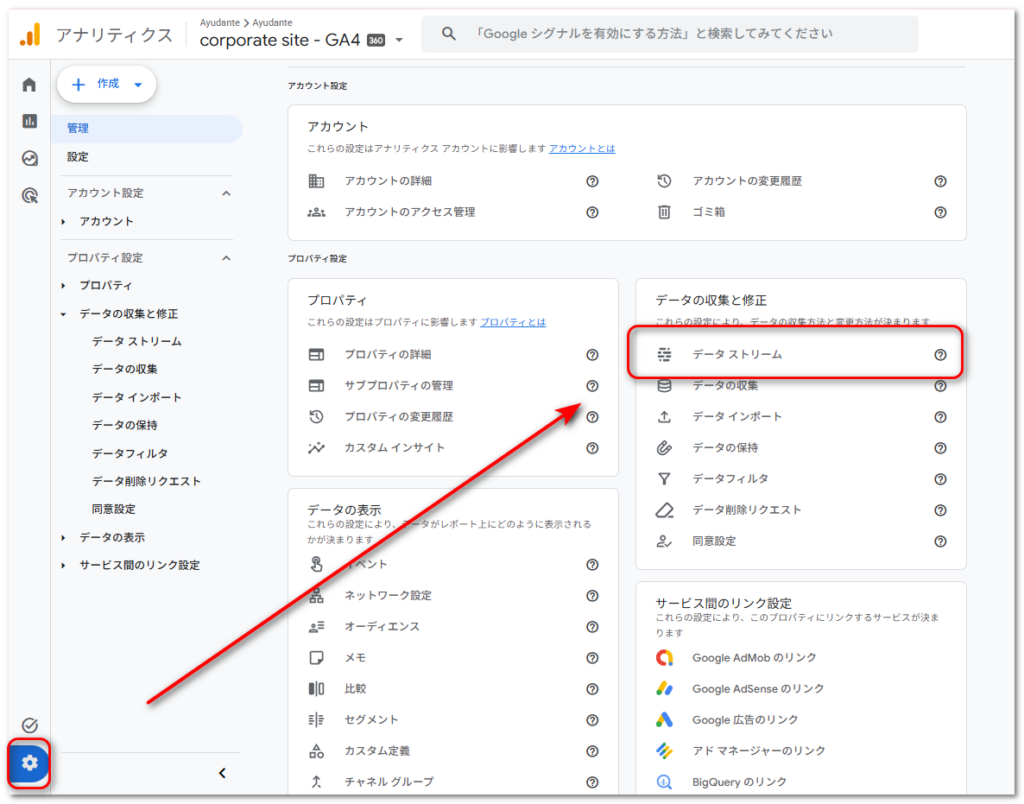This screenshot has width=1024, height=804.
Task: Open アカウントの詳細 settings
Action: (388, 181)
